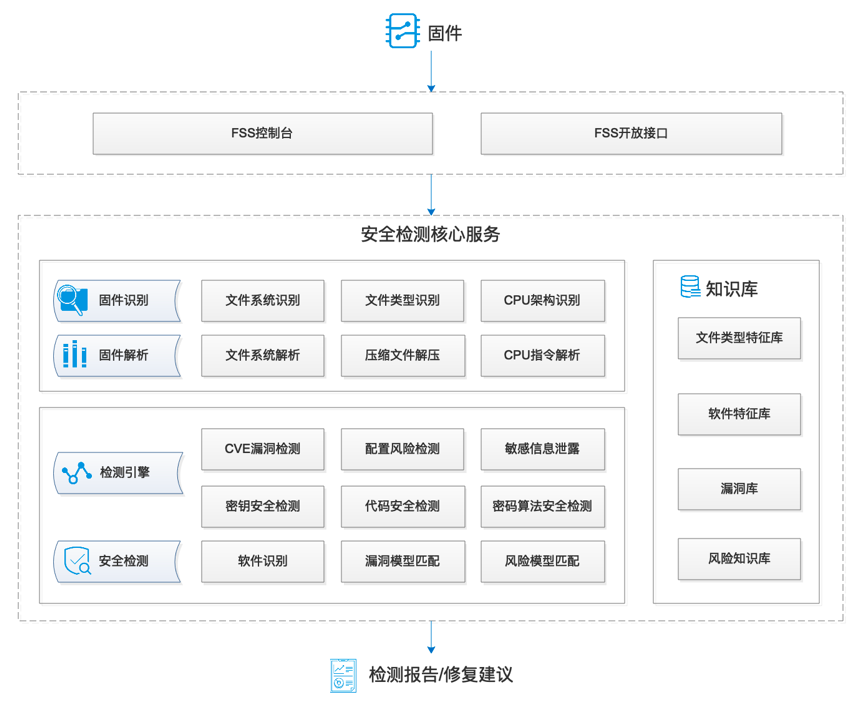Select the FSS开放接口 box
Screen dimensions: 864x702
coord(631,133)
